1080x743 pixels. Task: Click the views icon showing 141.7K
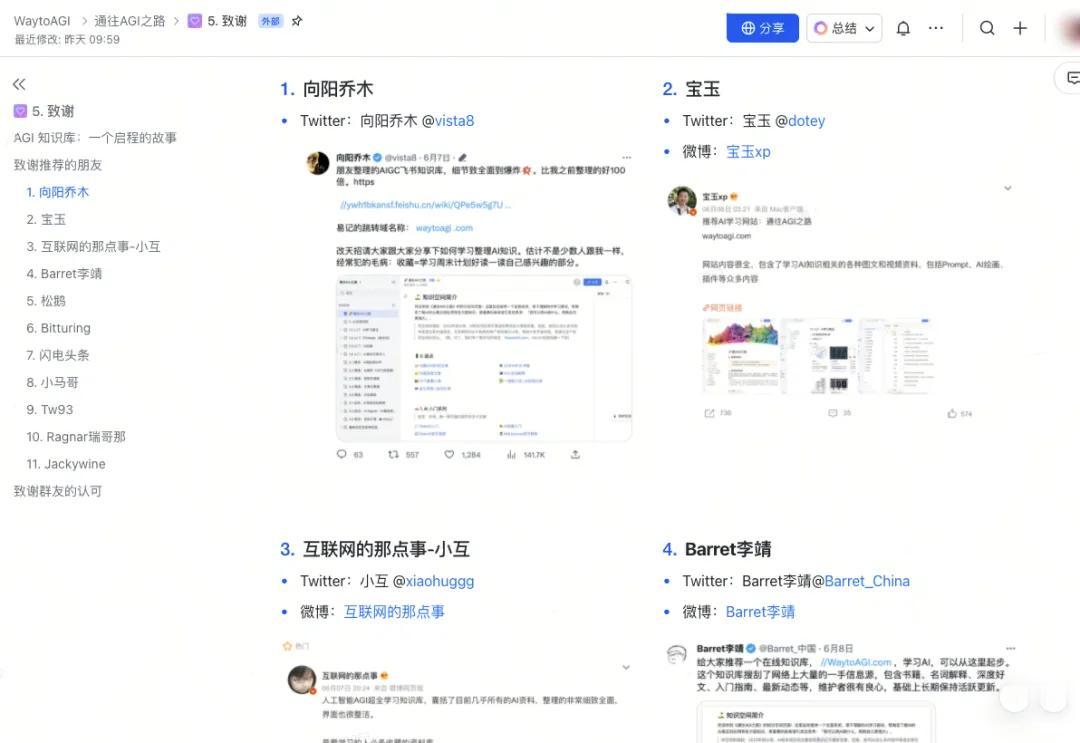click(511, 454)
